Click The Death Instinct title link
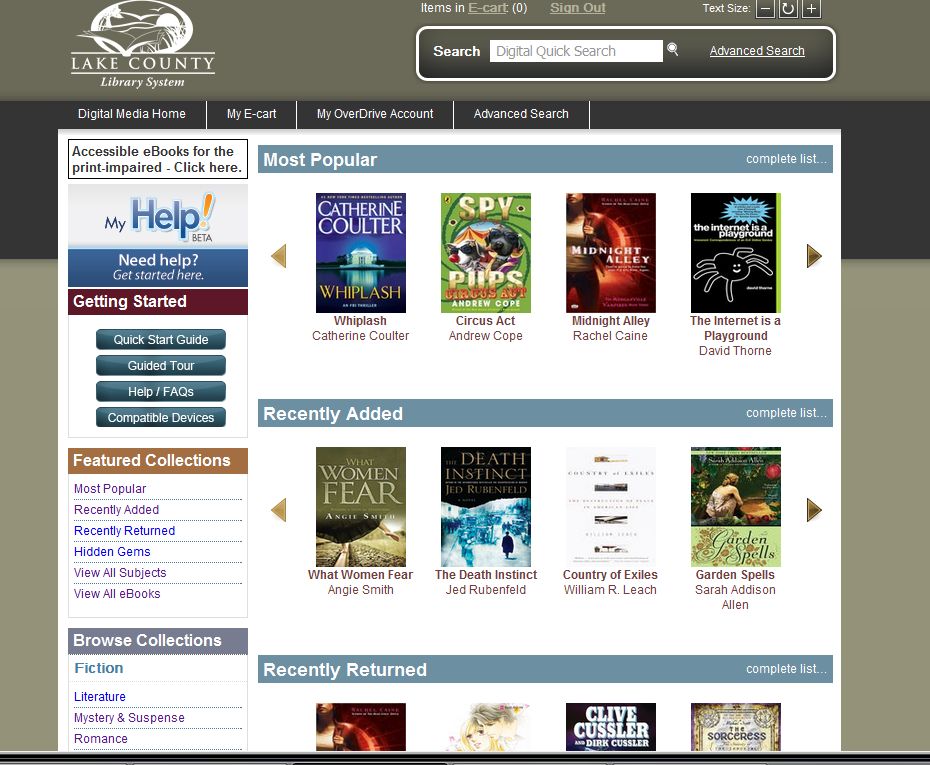930x765 pixels. point(486,575)
